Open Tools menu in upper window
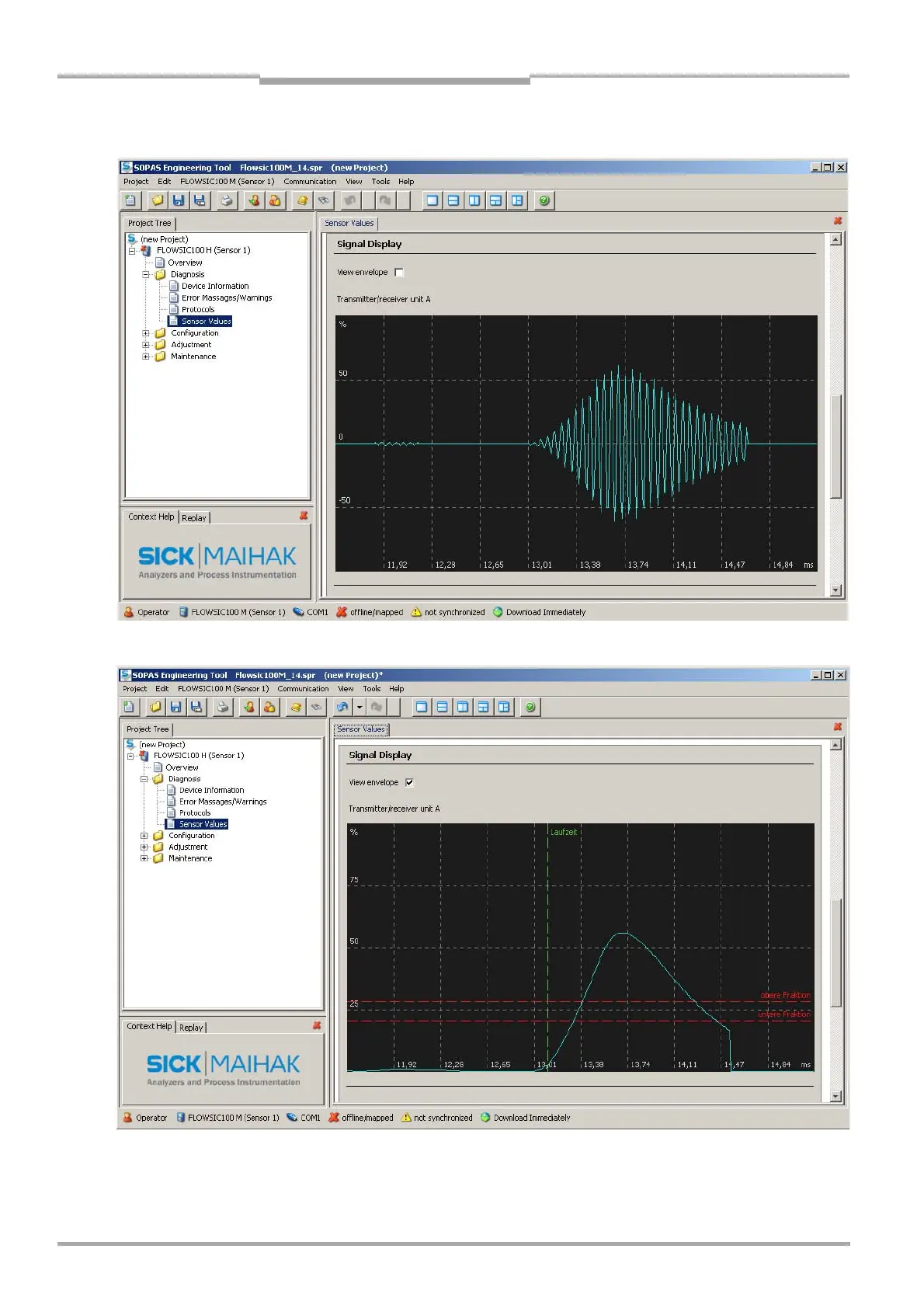924x1308 pixels. [x=380, y=182]
